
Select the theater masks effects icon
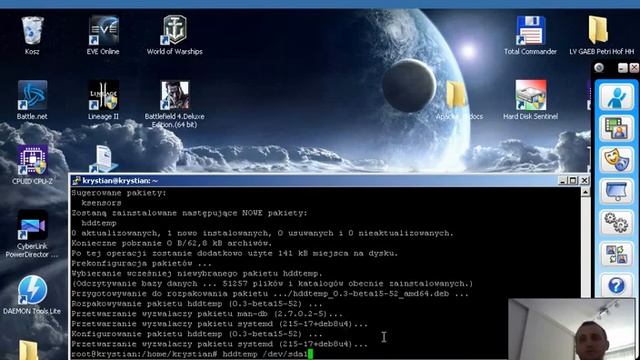point(616,160)
